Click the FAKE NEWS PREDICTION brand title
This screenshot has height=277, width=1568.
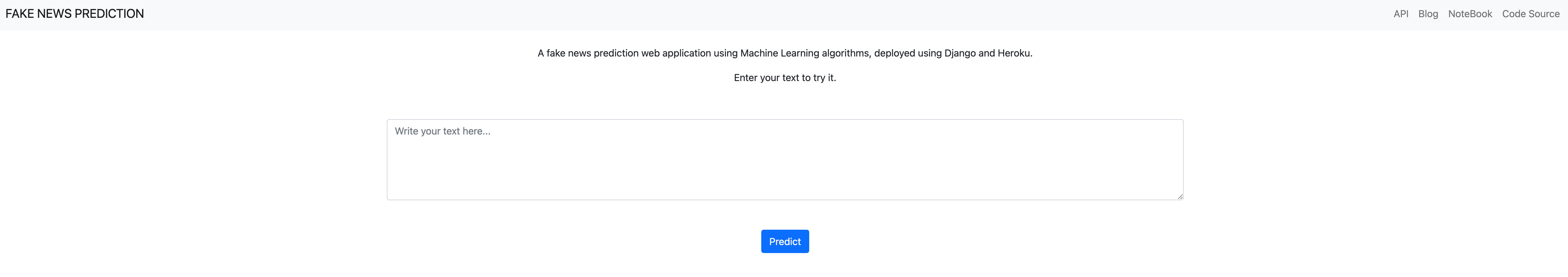75,14
